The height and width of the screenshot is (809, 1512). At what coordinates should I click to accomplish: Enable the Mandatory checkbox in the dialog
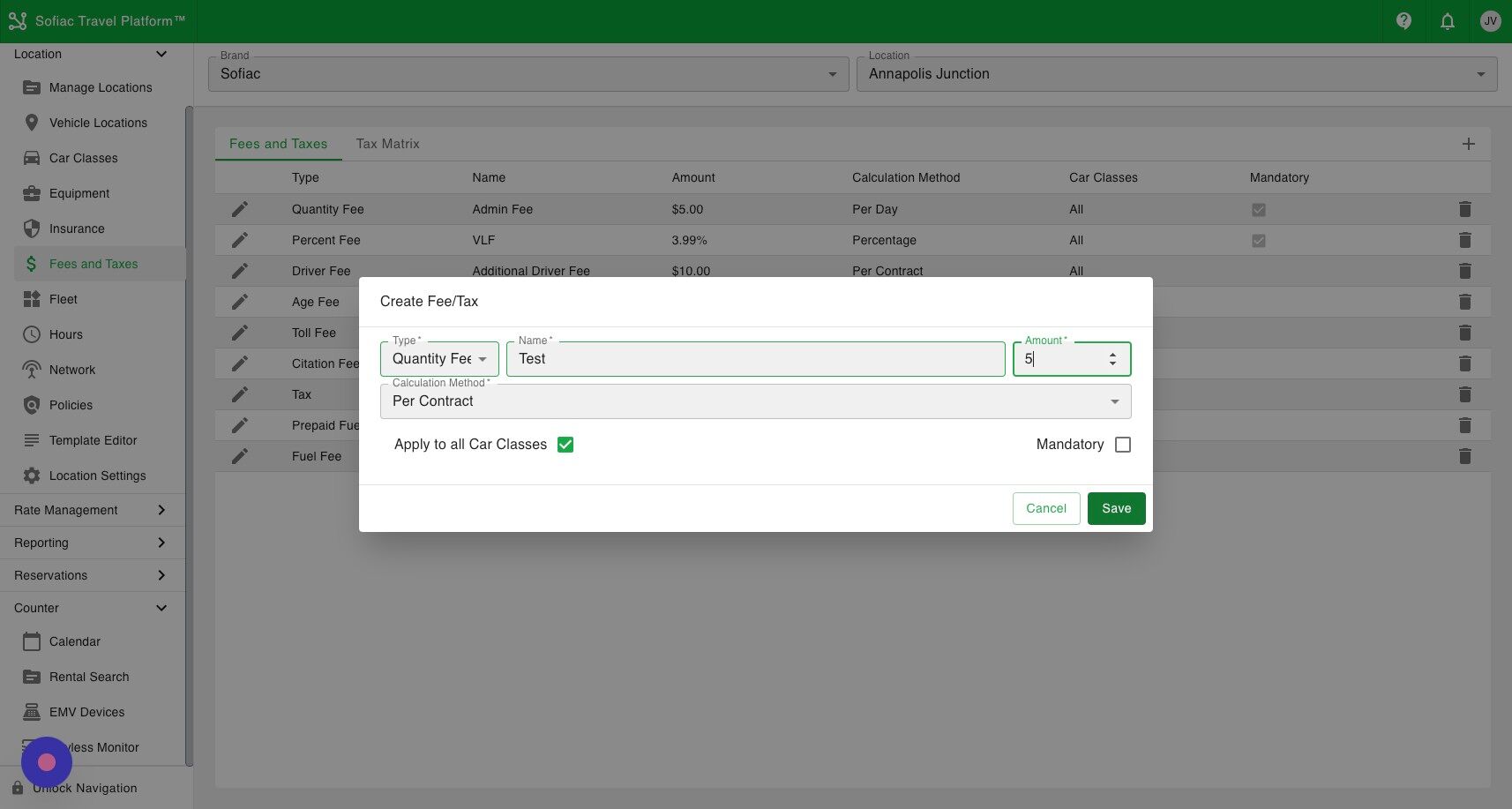pyautogui.click(x=1122, y=444)
